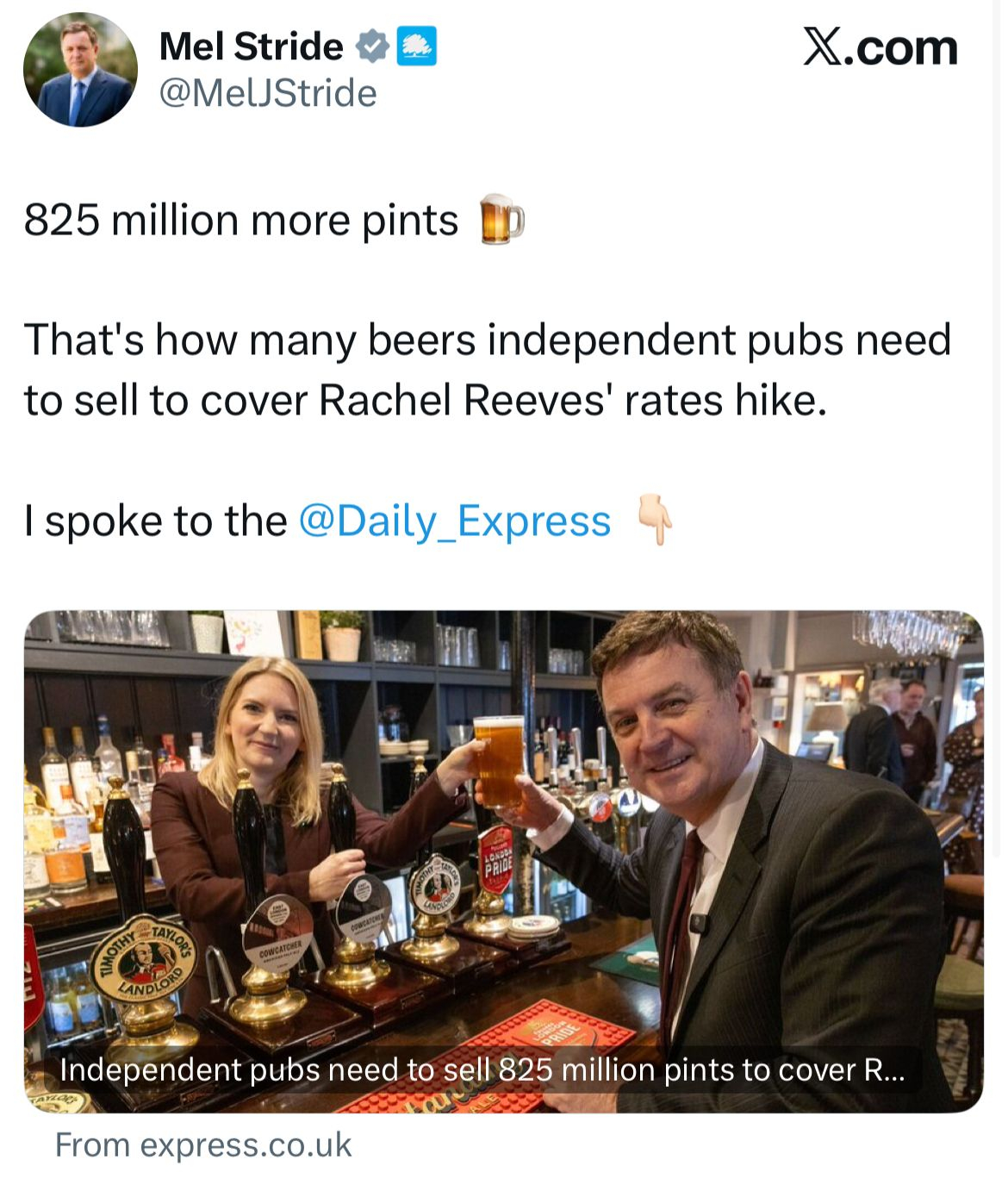Click the raised pint glass in photo
1008x1197 pixels.
click(498, 760)
